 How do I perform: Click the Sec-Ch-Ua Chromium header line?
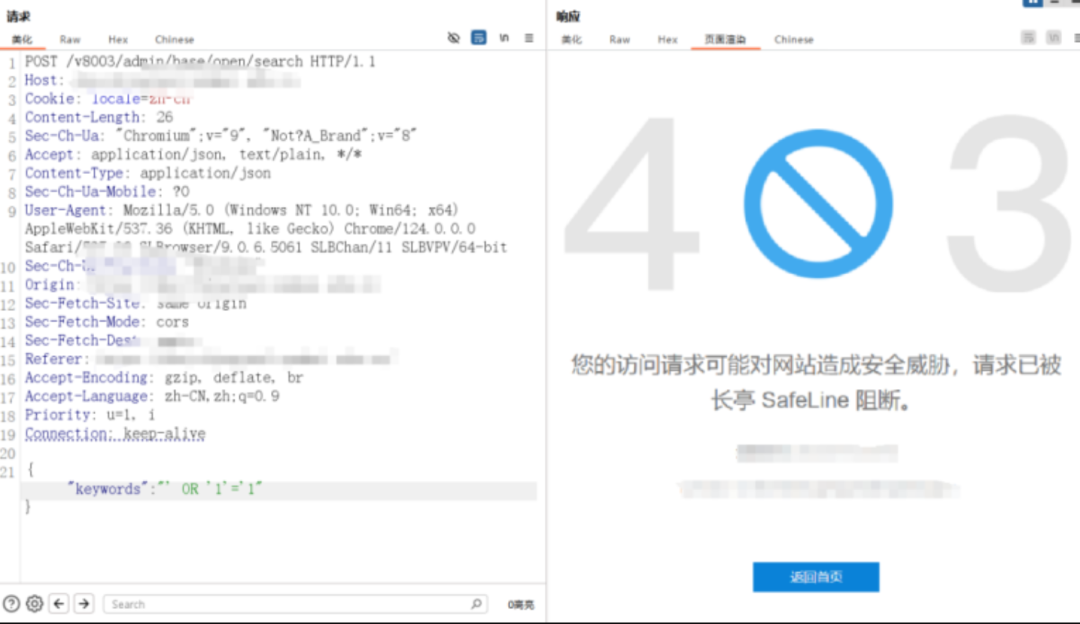pos(221,136)
